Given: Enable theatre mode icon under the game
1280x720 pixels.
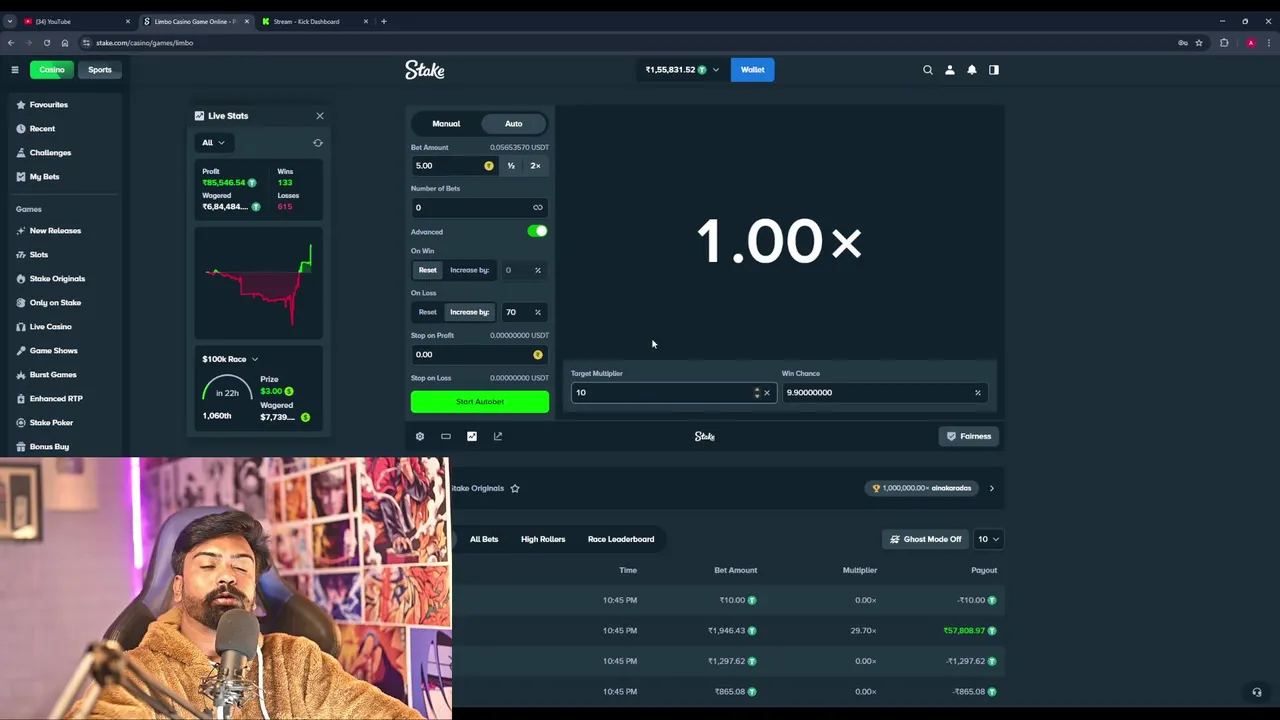Looking at the screenshot, I should coord(446,436).
